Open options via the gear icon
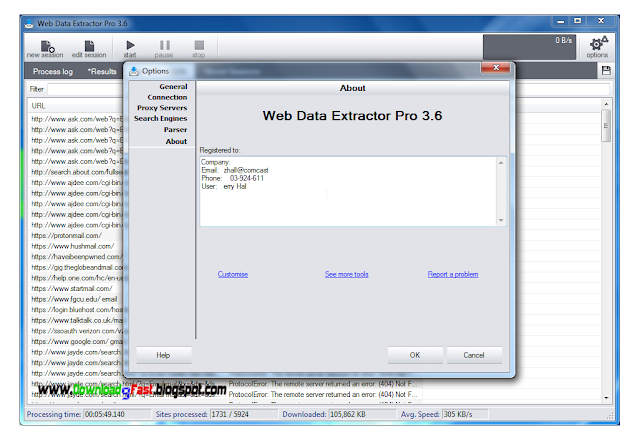The image size is (640, 440). pyautogui.click(x=598, y=47)
